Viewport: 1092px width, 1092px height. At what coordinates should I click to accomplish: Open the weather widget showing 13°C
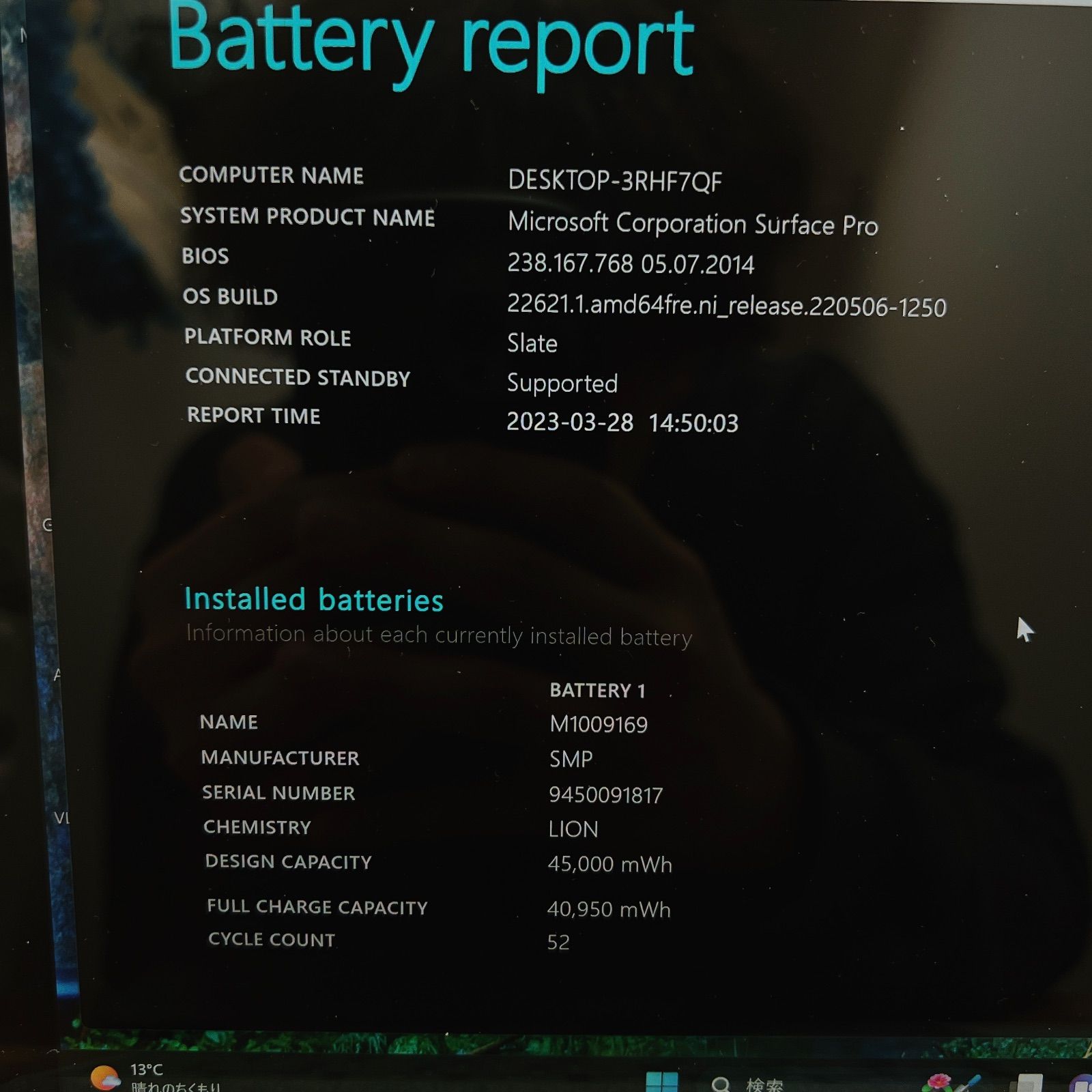pyautogui.click(x=156, y=1077)
